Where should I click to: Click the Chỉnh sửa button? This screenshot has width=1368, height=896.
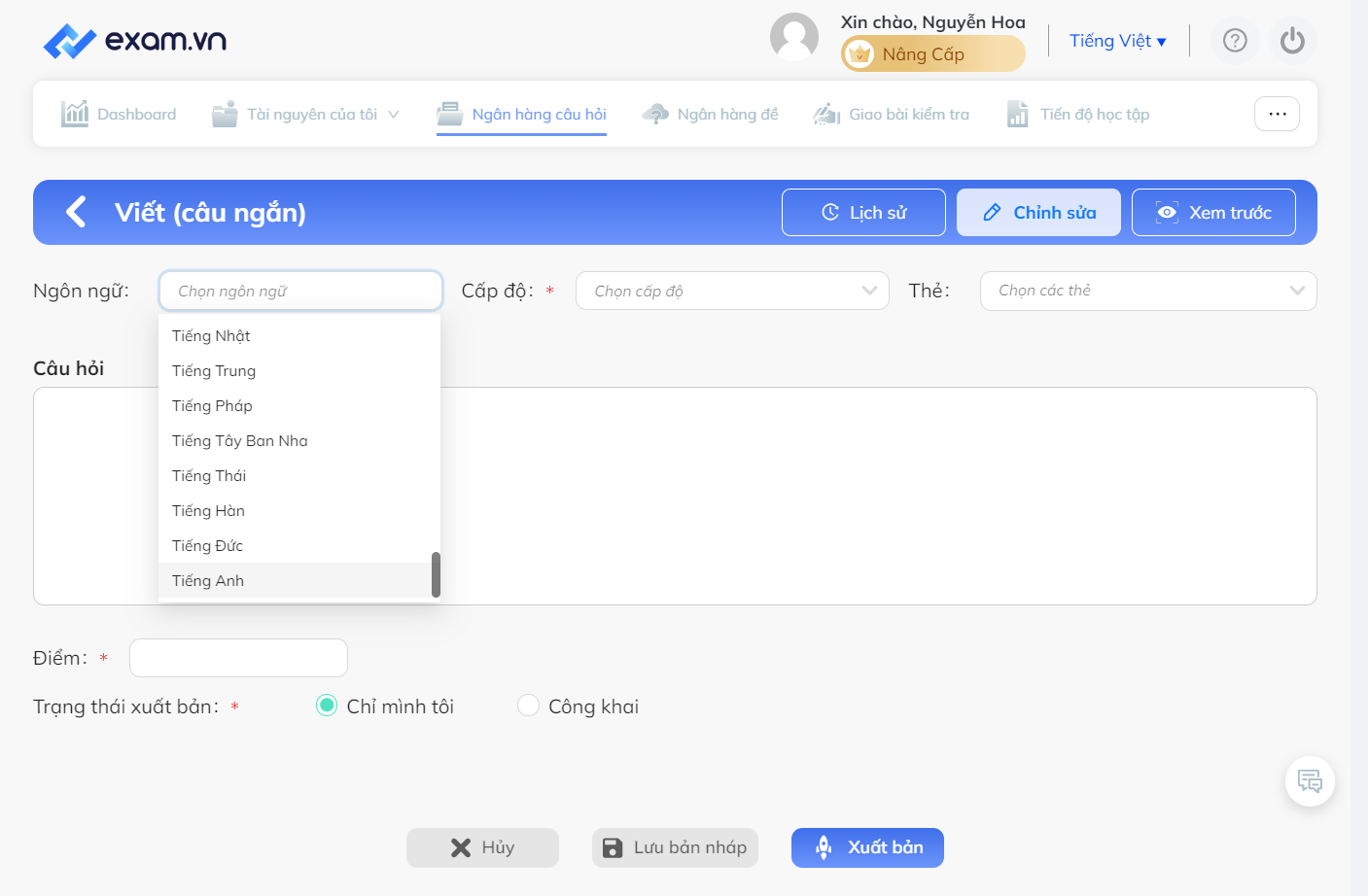(1038, 212)
